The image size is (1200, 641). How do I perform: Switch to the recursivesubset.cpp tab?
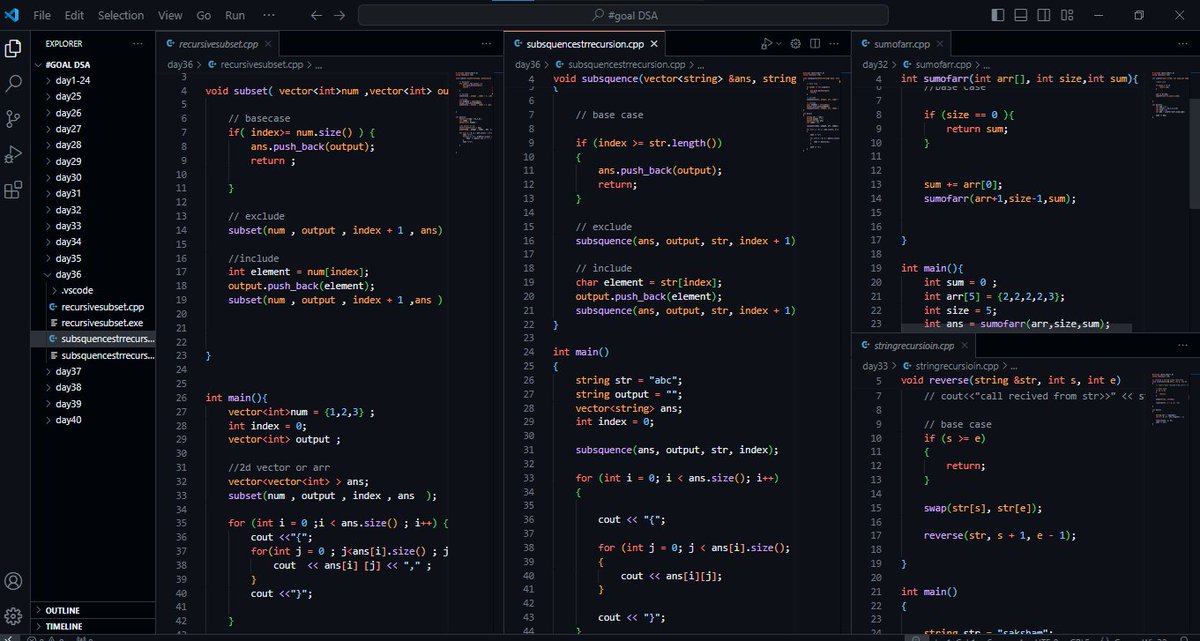coord(218,44)
